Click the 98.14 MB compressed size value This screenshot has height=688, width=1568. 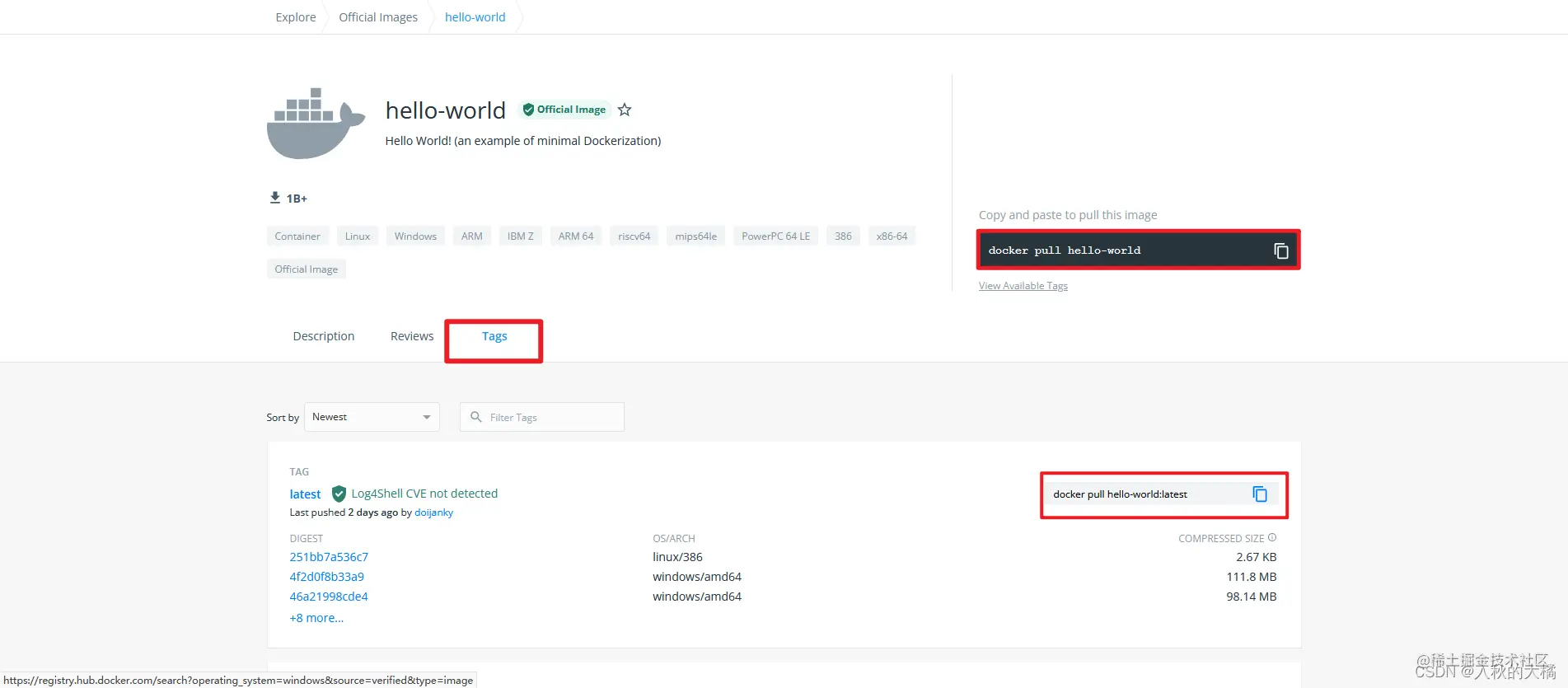pos(1252,597)
